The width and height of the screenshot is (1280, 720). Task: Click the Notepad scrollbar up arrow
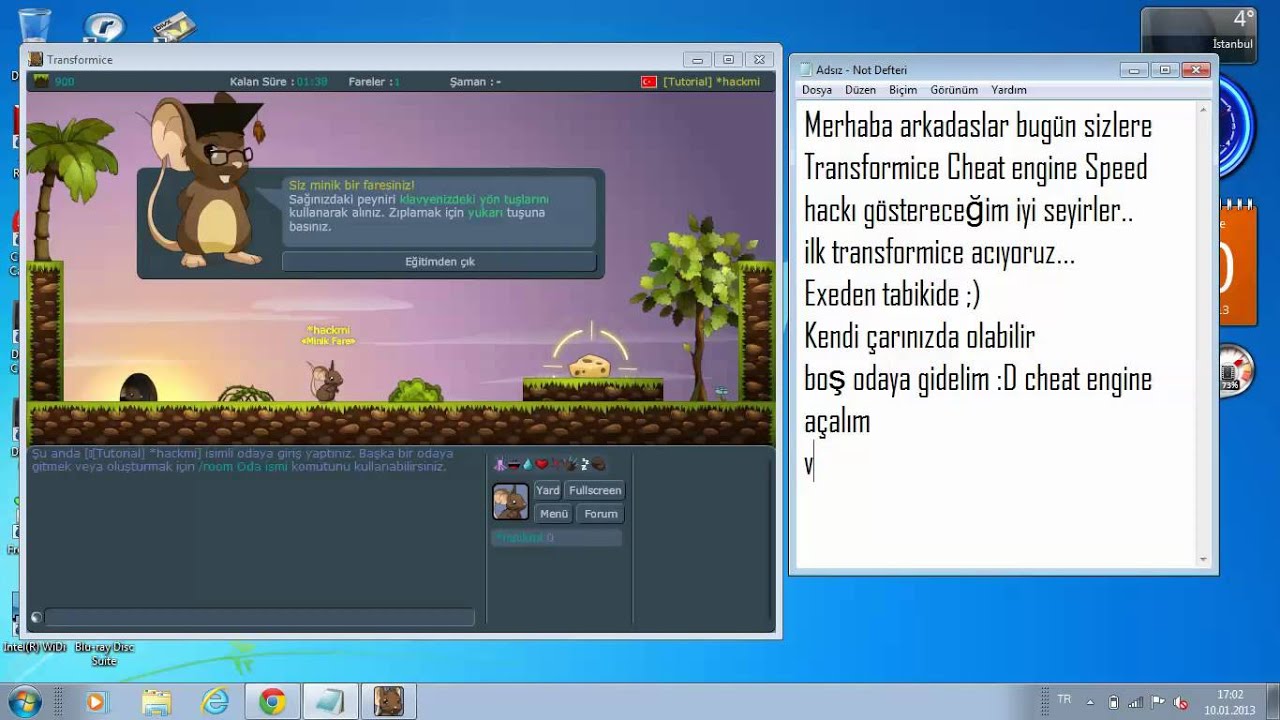tap(1203, 109)
